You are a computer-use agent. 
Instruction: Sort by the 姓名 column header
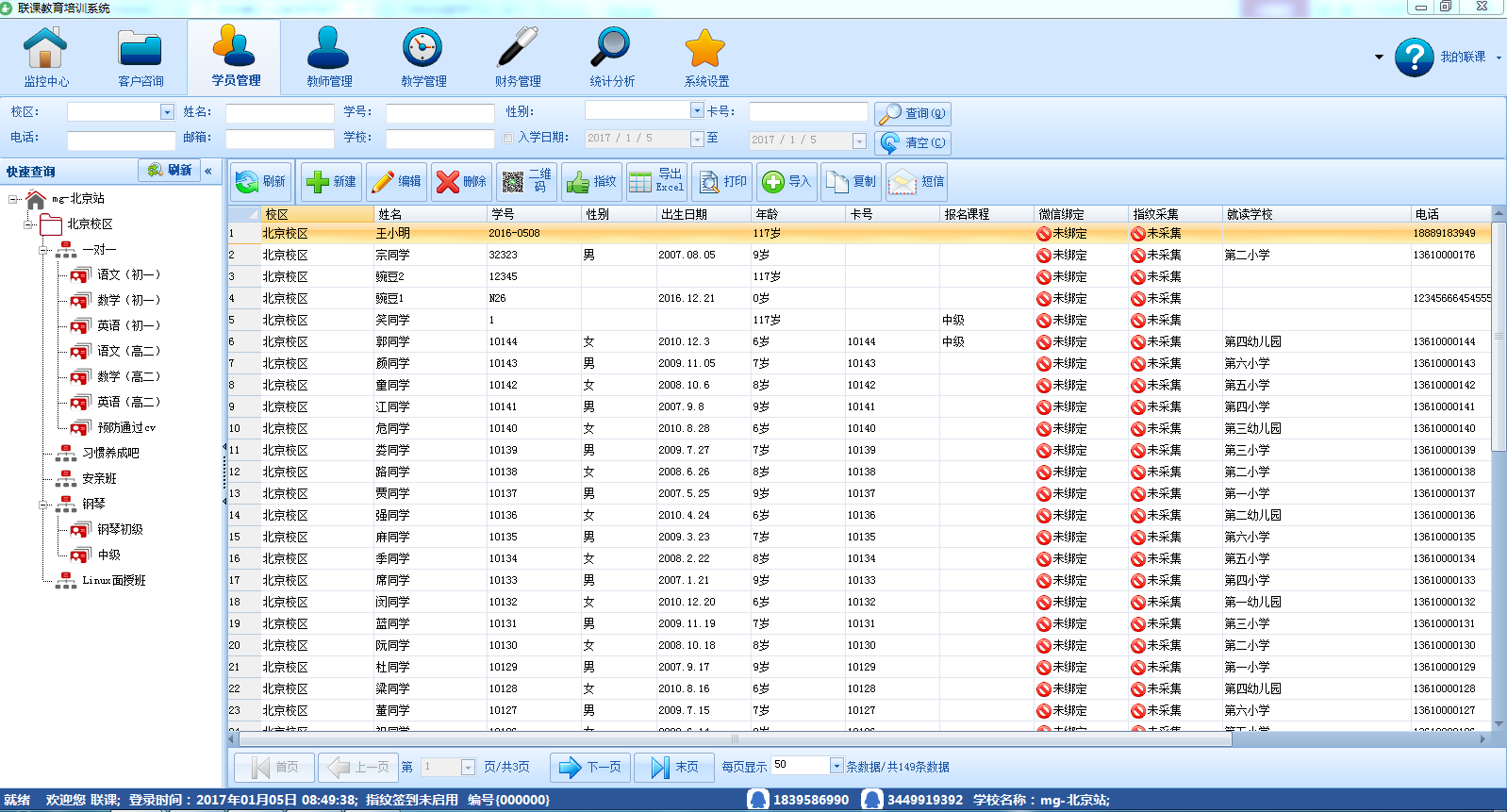coord(430,214)
